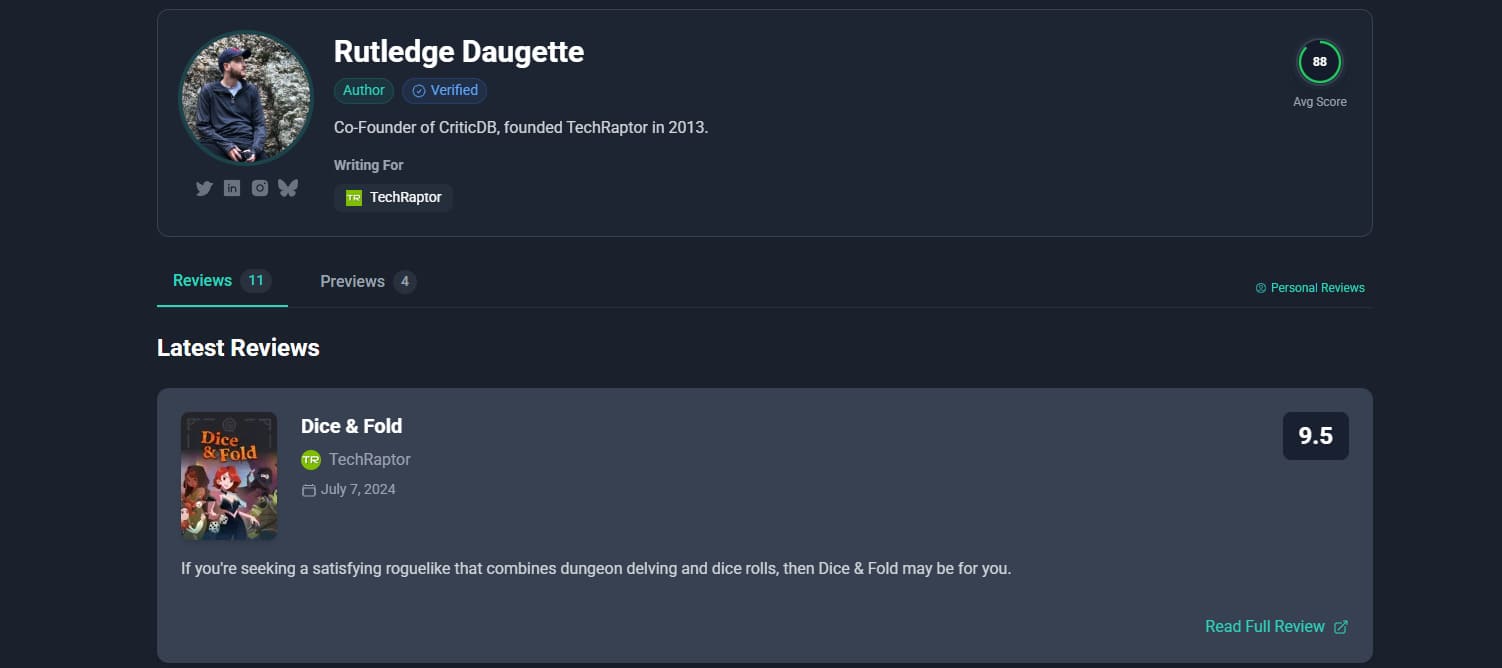The width and height of the screenshot is (1502, 668).
Task: Click the external link icon beside Read Full Review
Action: point(1341,627)
